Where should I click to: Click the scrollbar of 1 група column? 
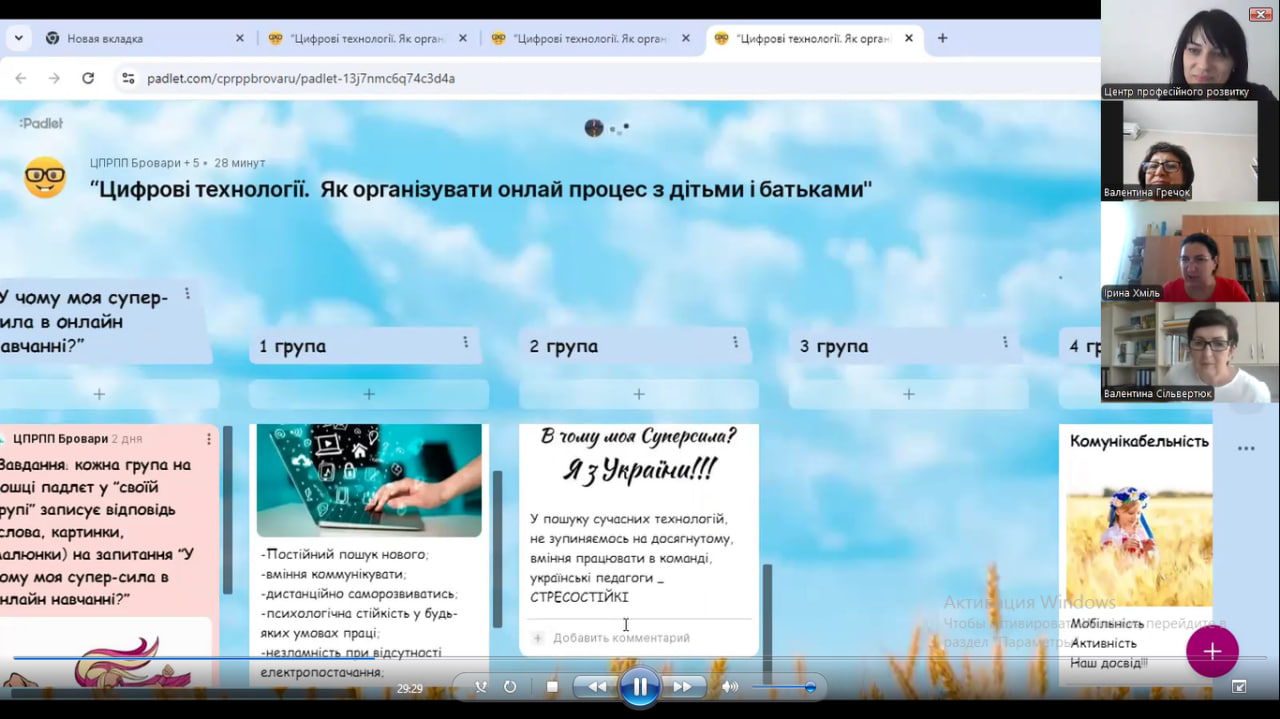(x=498, y=548)
